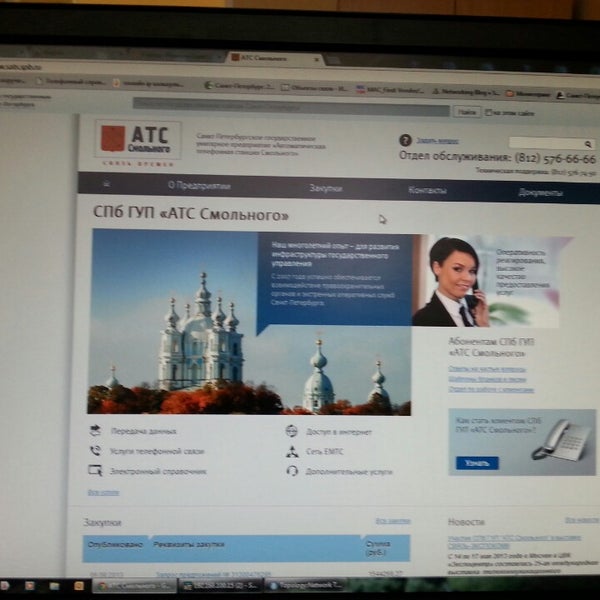Click the Все новости link
Viewport: 600px width, 600px height.
point(581,520)
